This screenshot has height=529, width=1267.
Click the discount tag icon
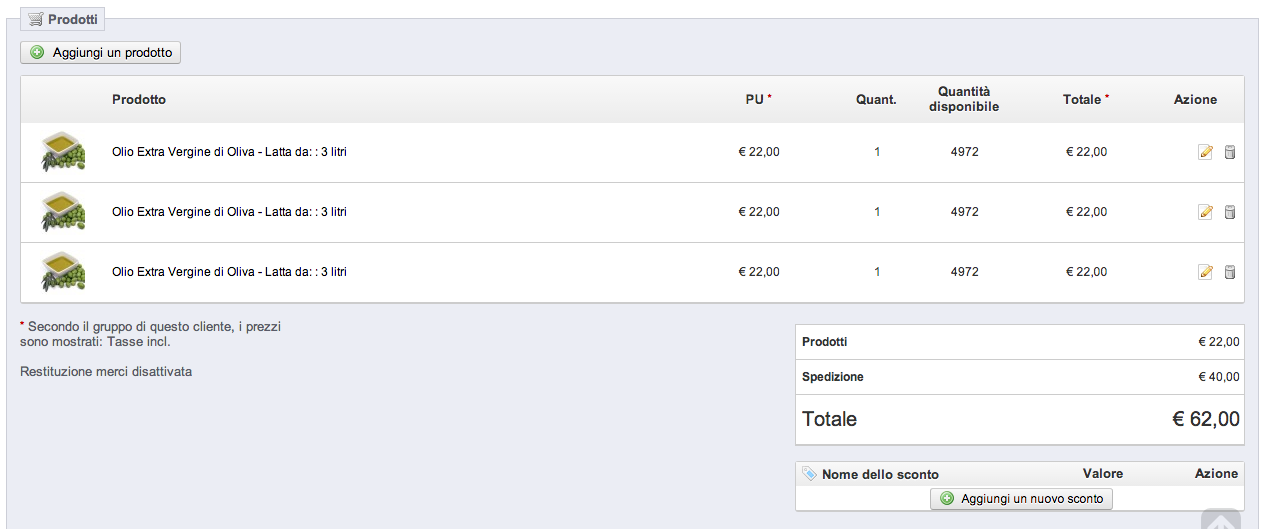[x=809, y=474]
